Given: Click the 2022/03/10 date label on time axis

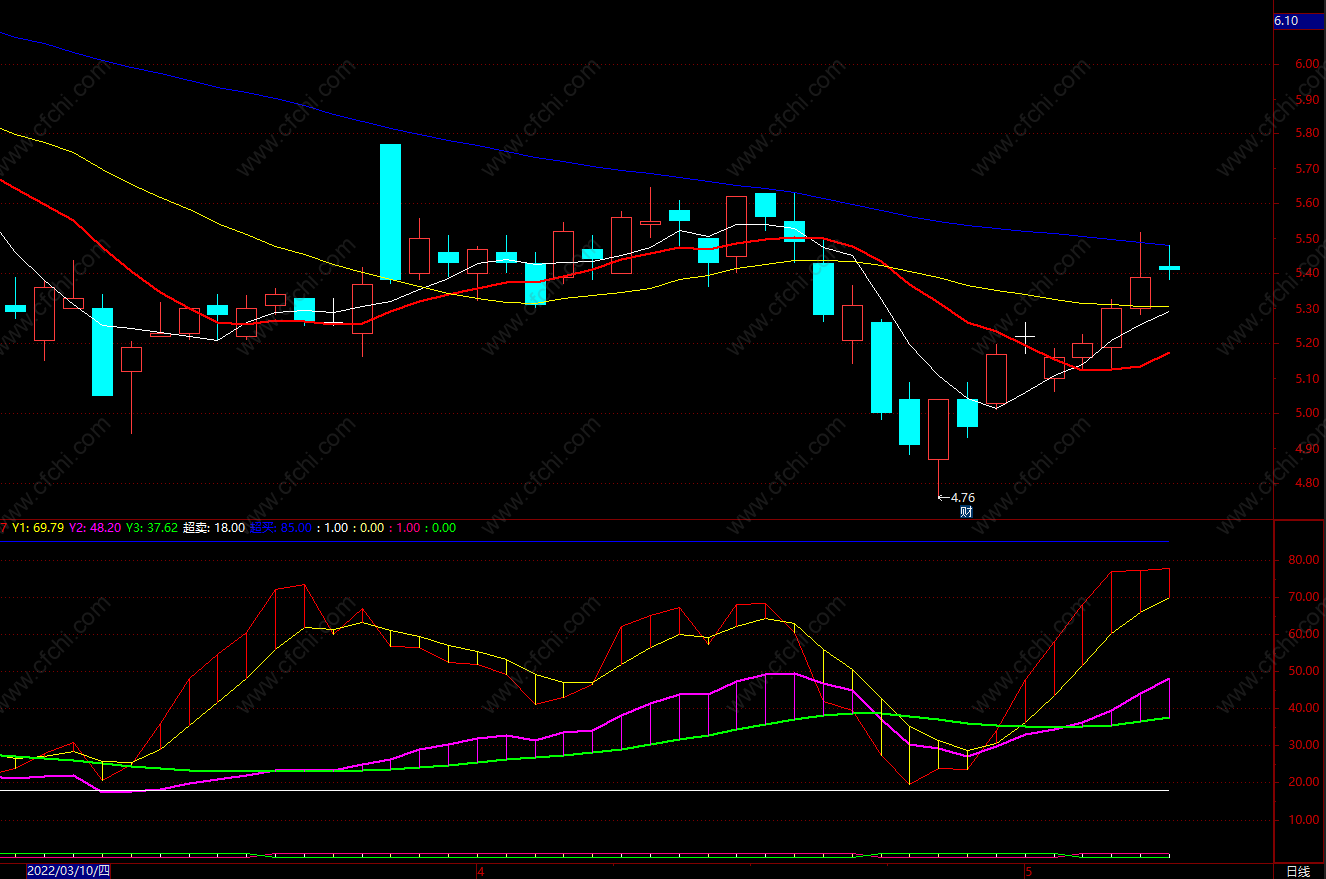Looking at the screenshot, I should 68,871.
